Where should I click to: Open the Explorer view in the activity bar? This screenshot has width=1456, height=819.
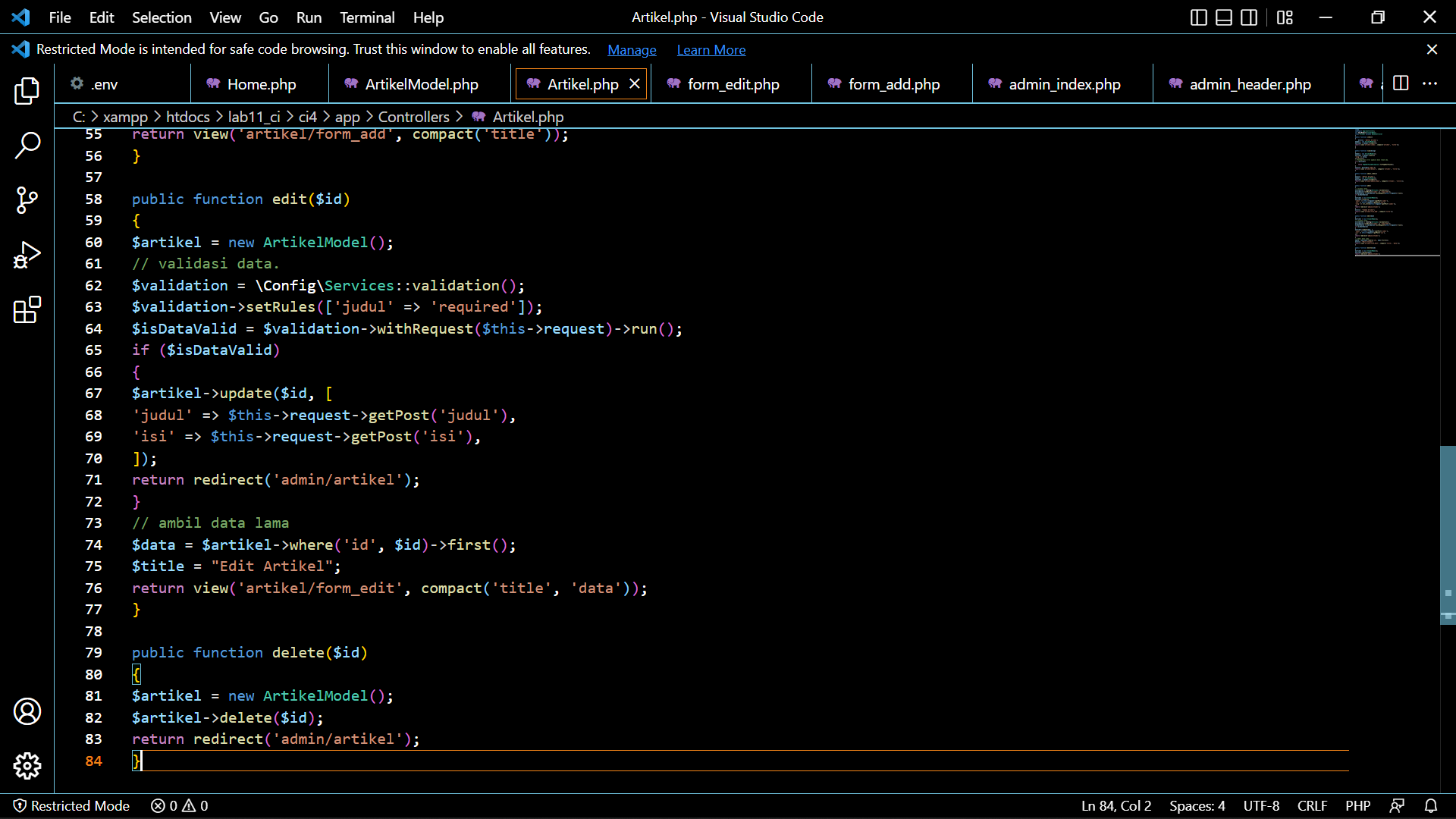[x=27, y=90]
